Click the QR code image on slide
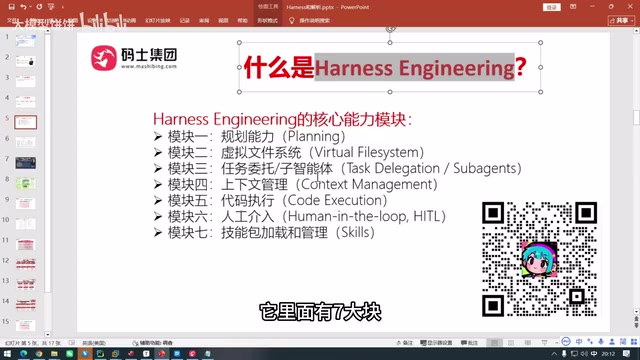The height and width of the screenshot is (360, 640). pyautogui.click(x=539, y=259)
